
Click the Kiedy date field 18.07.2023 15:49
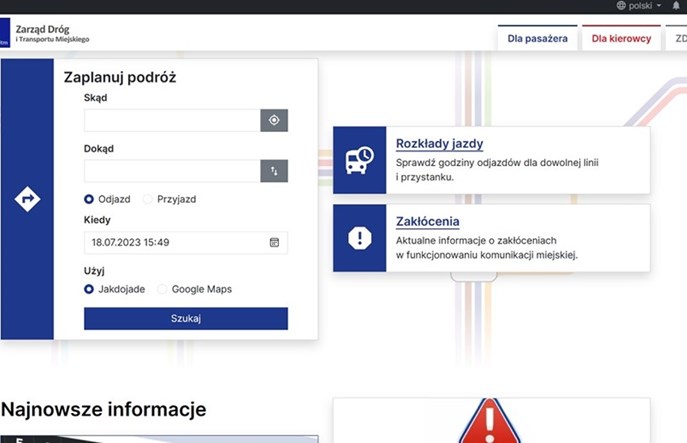click(186, 242)
